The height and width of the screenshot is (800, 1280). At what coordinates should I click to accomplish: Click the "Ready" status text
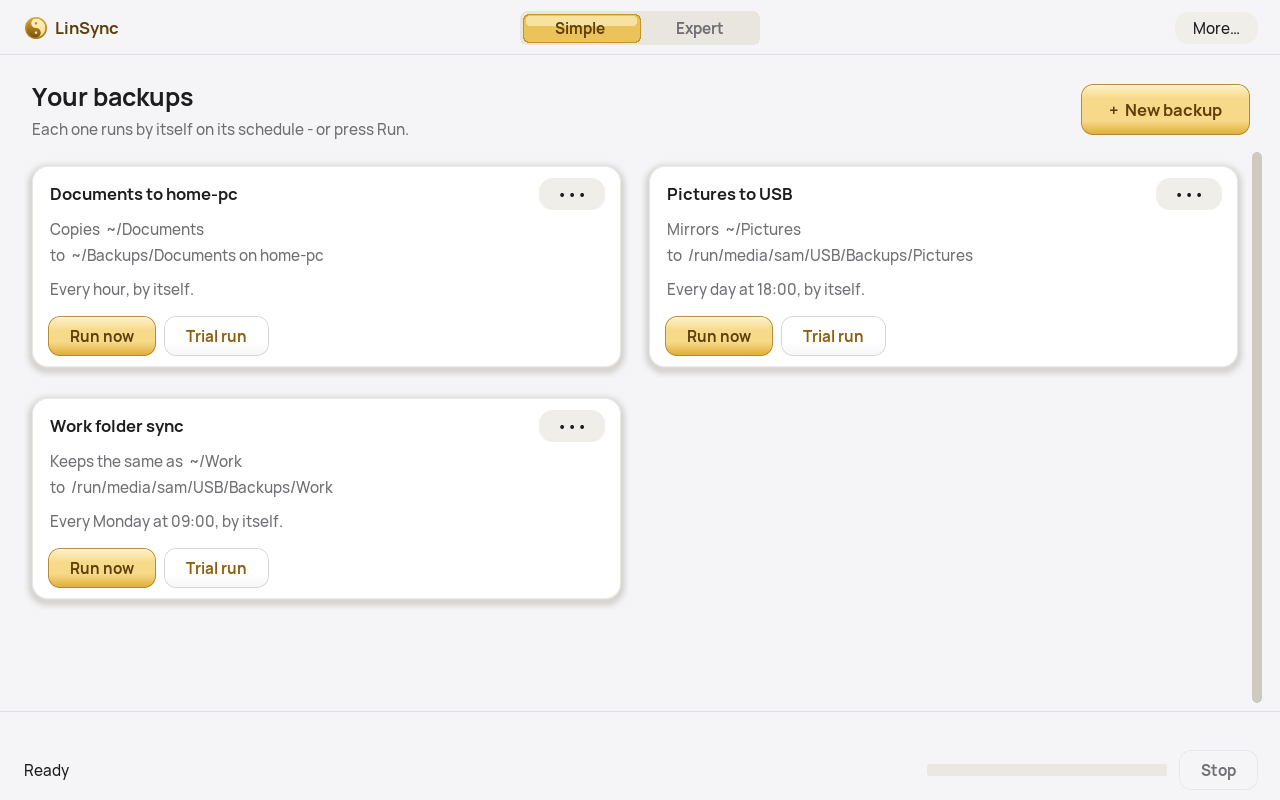pos(46,770)
